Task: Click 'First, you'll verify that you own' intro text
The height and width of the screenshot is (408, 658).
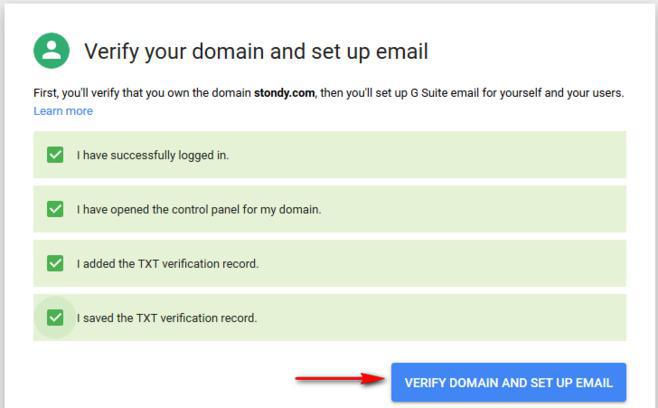Action: (120, 93)
